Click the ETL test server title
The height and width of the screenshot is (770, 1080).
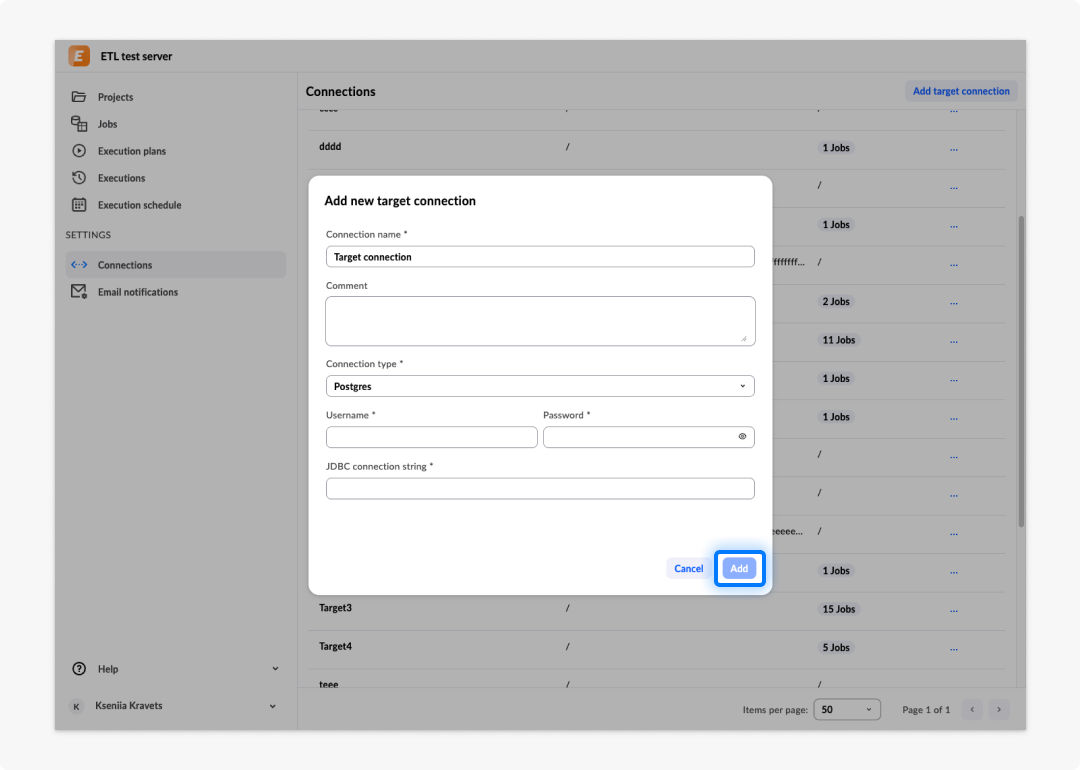pyautogui.click(x=136, y=56)
